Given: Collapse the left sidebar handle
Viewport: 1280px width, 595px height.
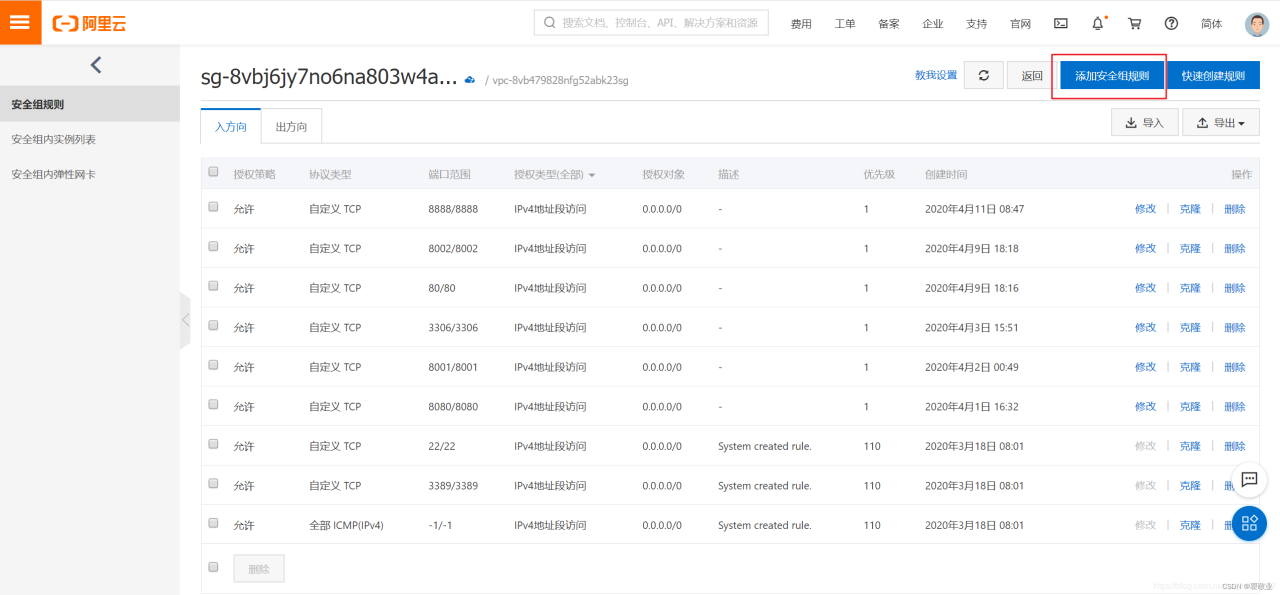Looking at the screenshot, I should tap(185, 320).
